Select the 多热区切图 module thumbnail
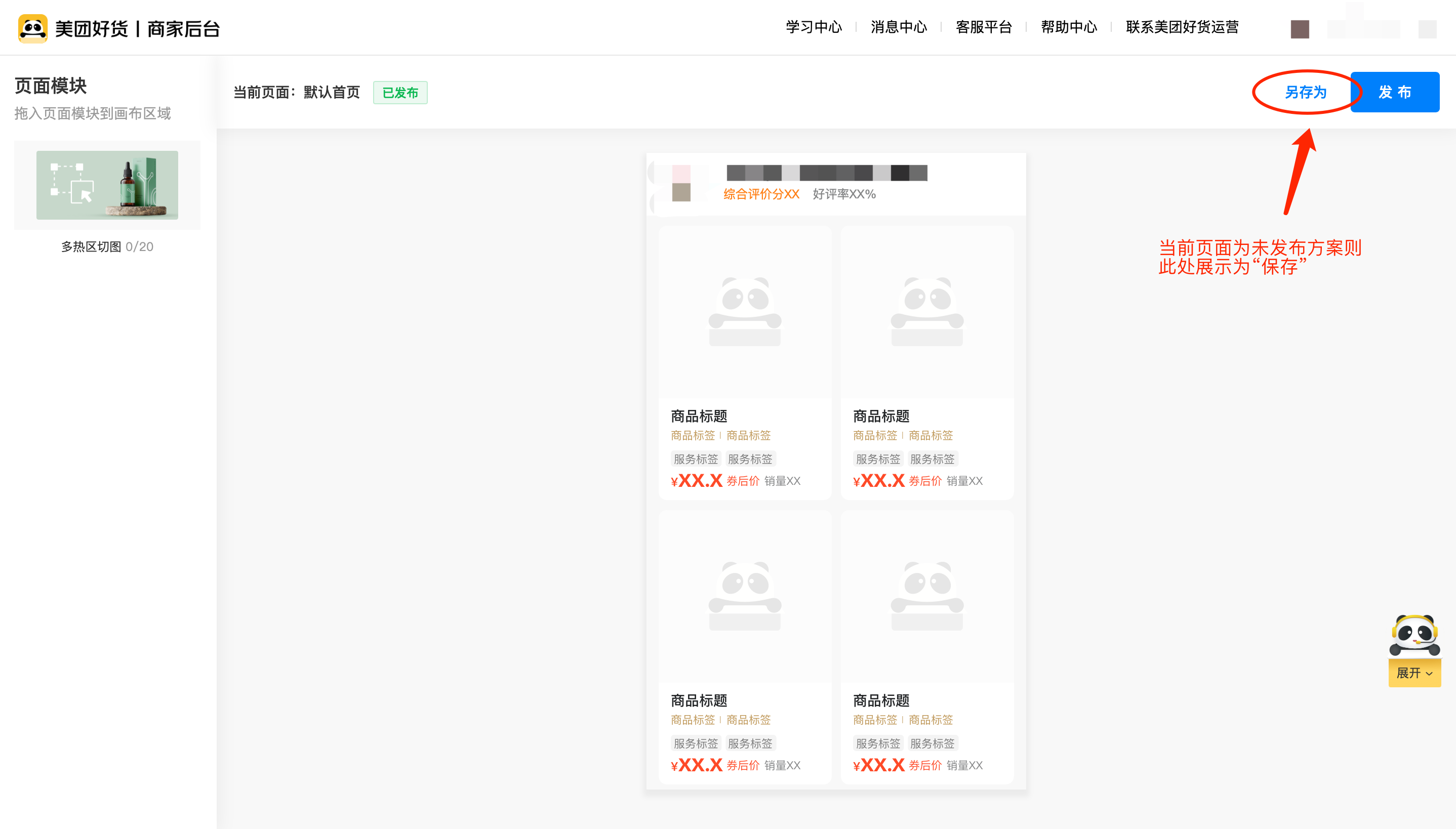The image size is (1456, 829). coord(107,185)
